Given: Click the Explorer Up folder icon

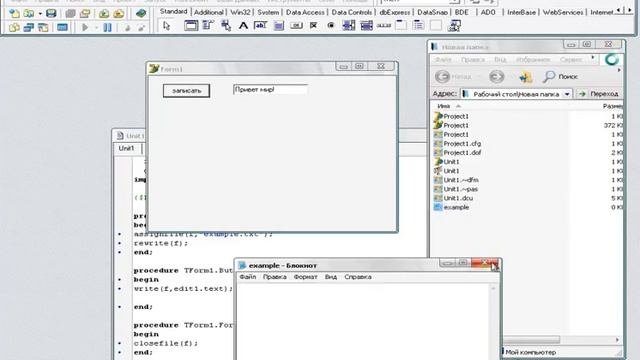Looking at the screenshot, I should (x=525, y=76).
